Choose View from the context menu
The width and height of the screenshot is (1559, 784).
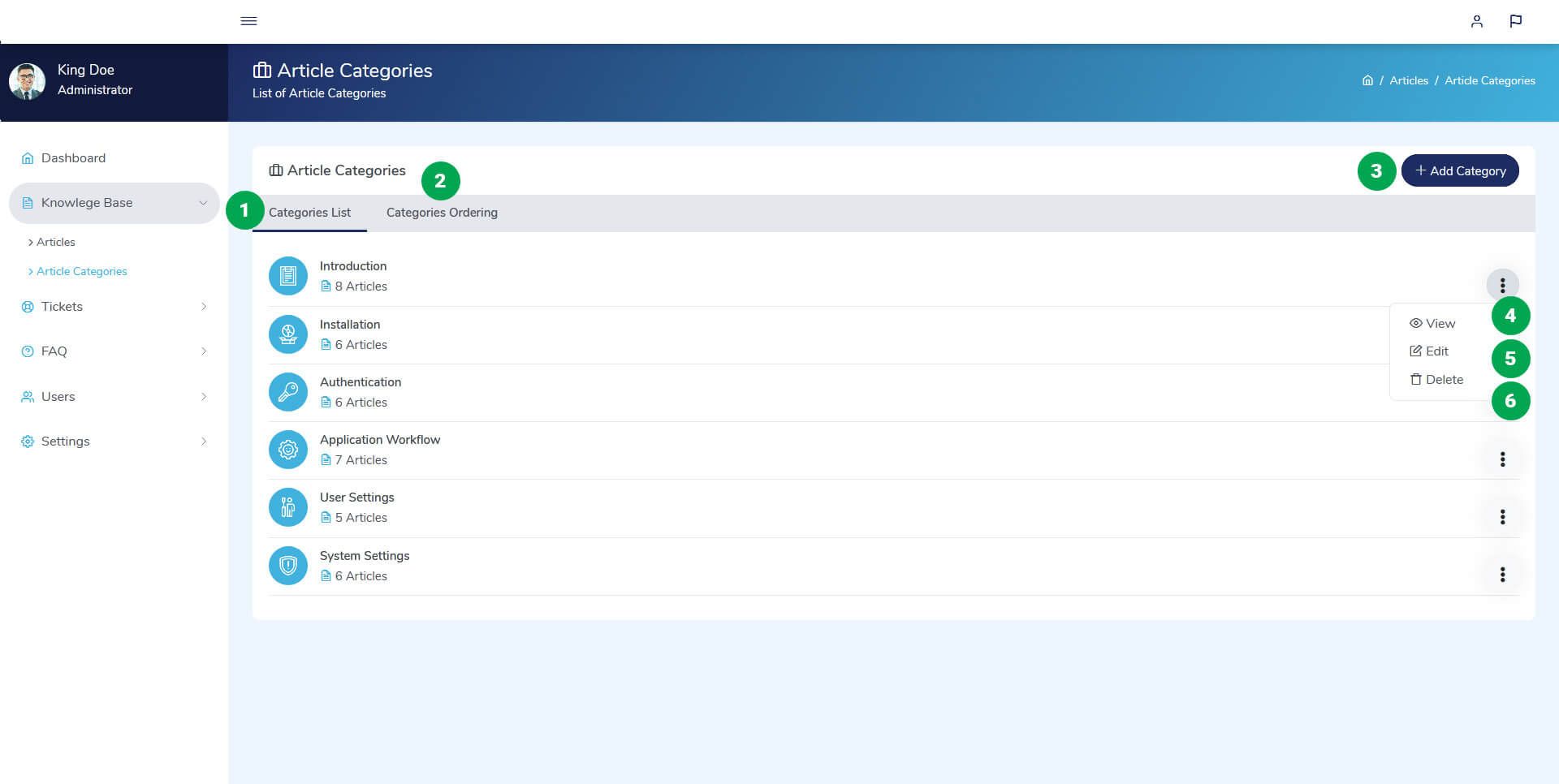pos(1432,323)
